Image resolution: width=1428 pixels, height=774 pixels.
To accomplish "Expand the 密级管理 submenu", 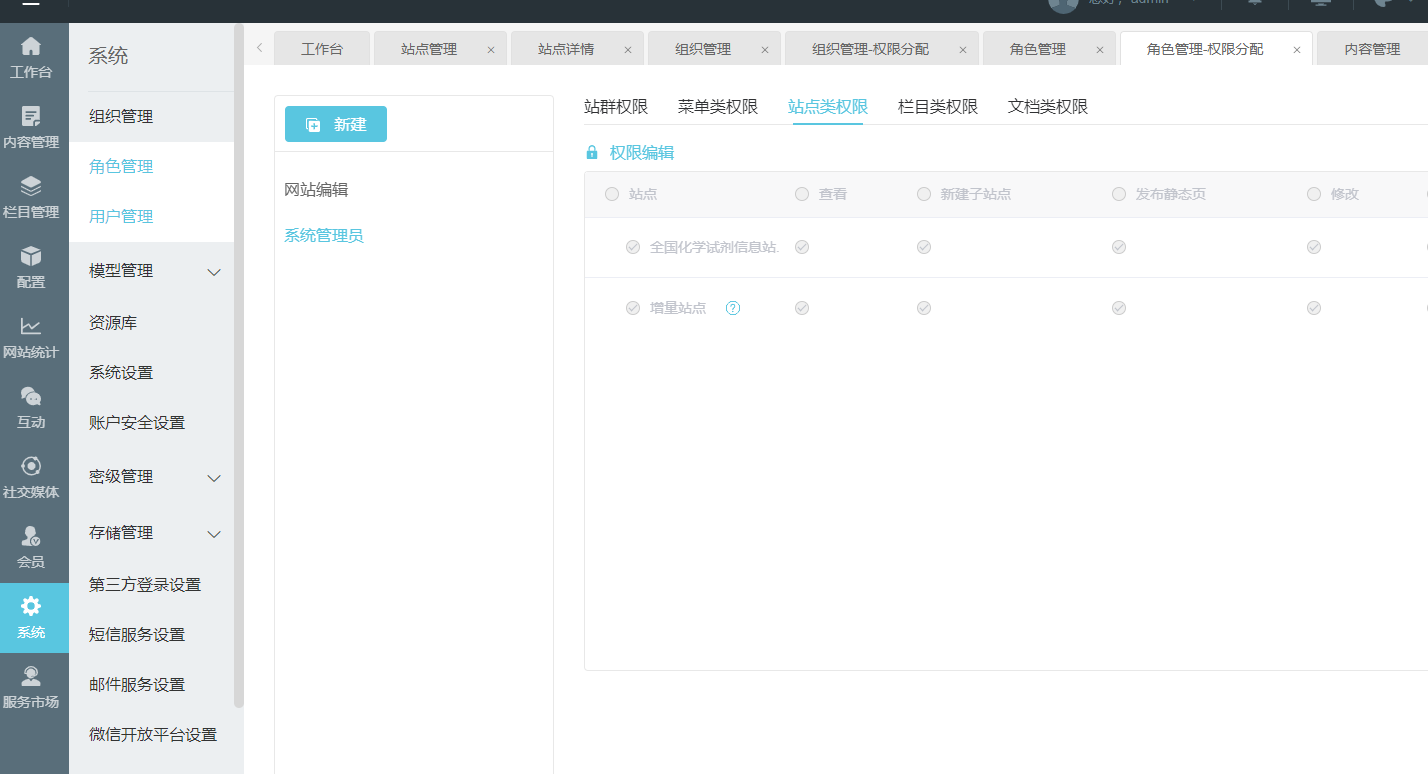I will click(x=214, y=478).
